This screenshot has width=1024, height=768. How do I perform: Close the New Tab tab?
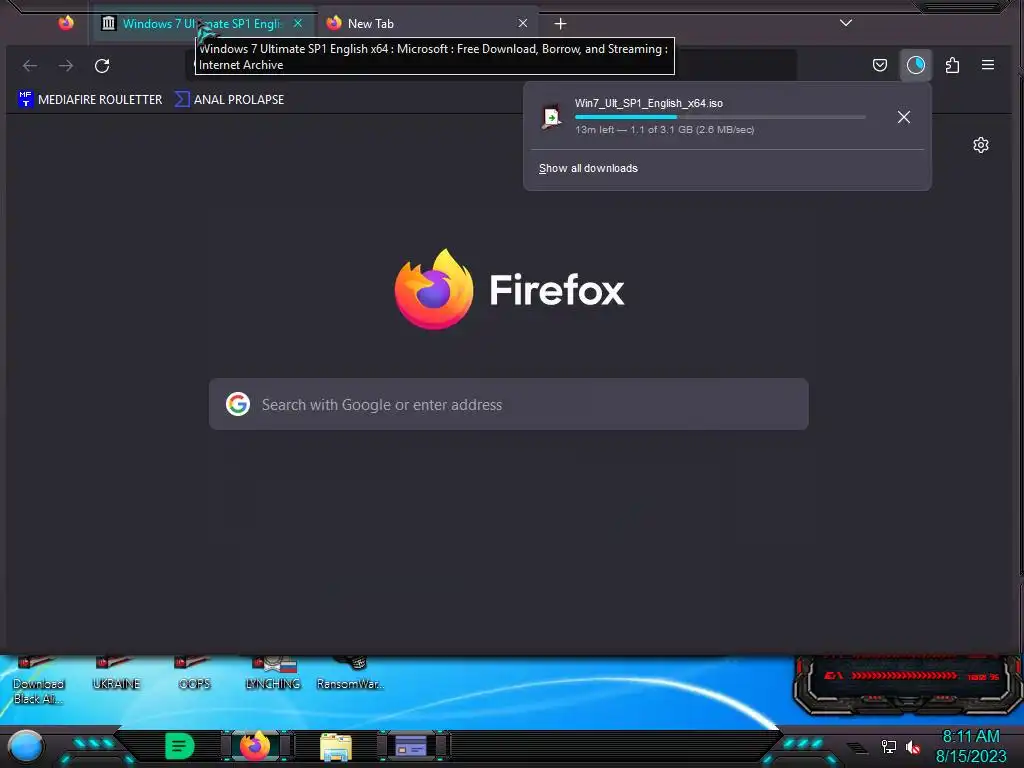(x=522, y=24)
